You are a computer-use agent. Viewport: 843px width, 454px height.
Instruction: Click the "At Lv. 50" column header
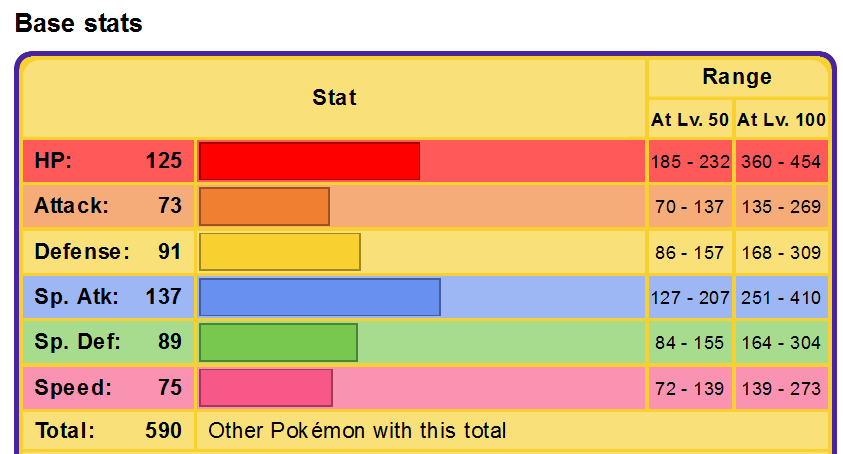690,121
